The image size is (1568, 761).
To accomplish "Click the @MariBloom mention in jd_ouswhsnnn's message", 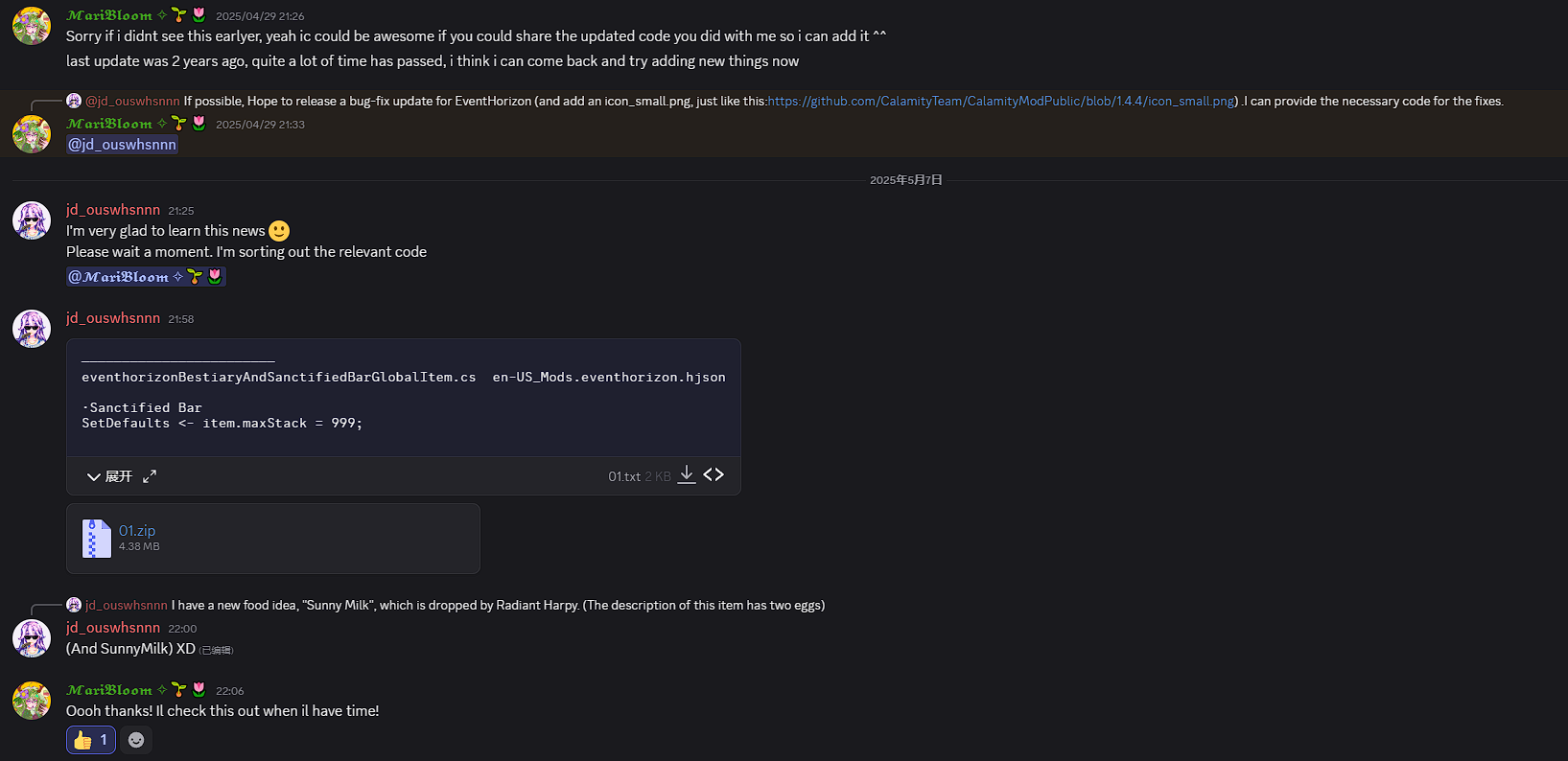I will coord(146,277).
